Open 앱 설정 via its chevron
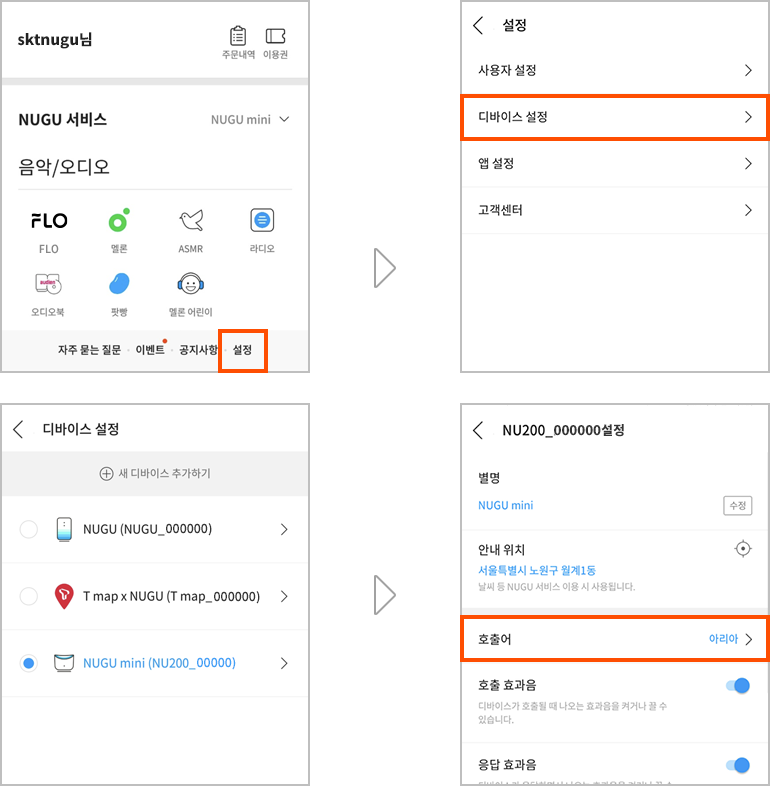This screenshot has width=770, height=786. click(748, 164)
